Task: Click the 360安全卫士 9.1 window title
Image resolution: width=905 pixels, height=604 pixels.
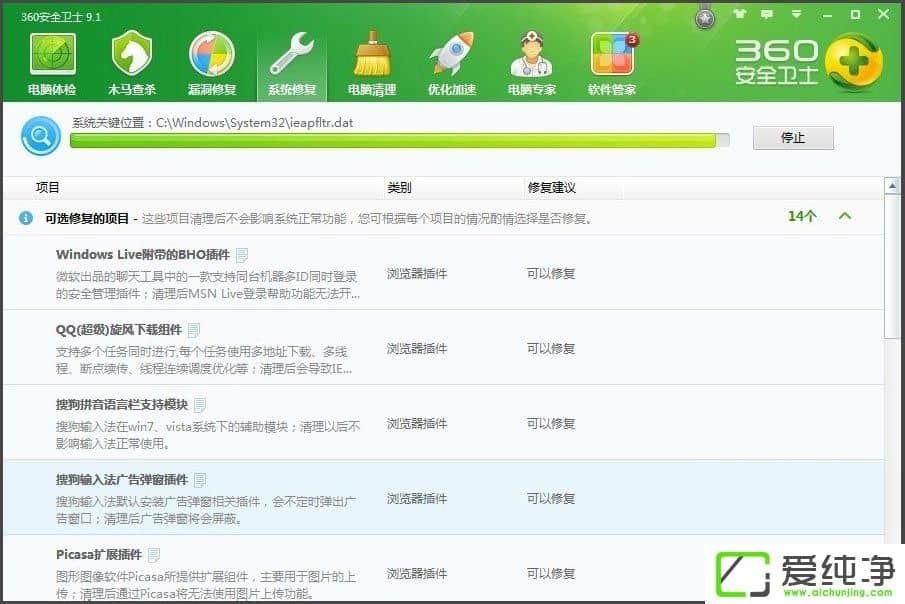Action: click(x=61, y=17)
